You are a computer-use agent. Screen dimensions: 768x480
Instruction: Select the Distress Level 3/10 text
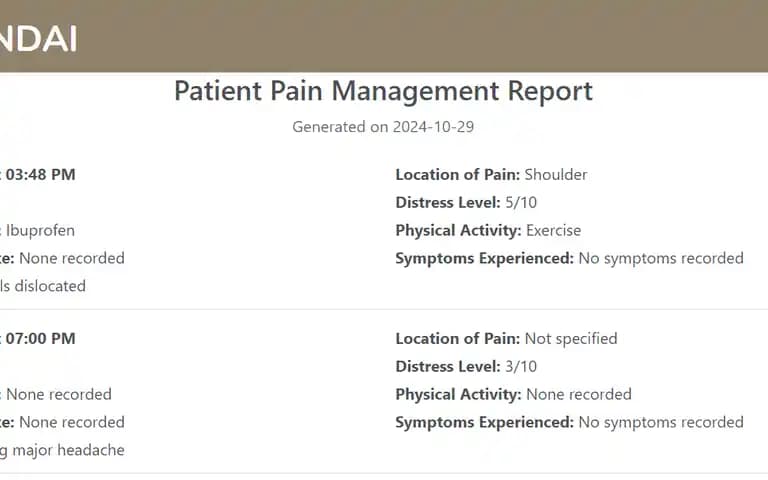coord(466,367)
